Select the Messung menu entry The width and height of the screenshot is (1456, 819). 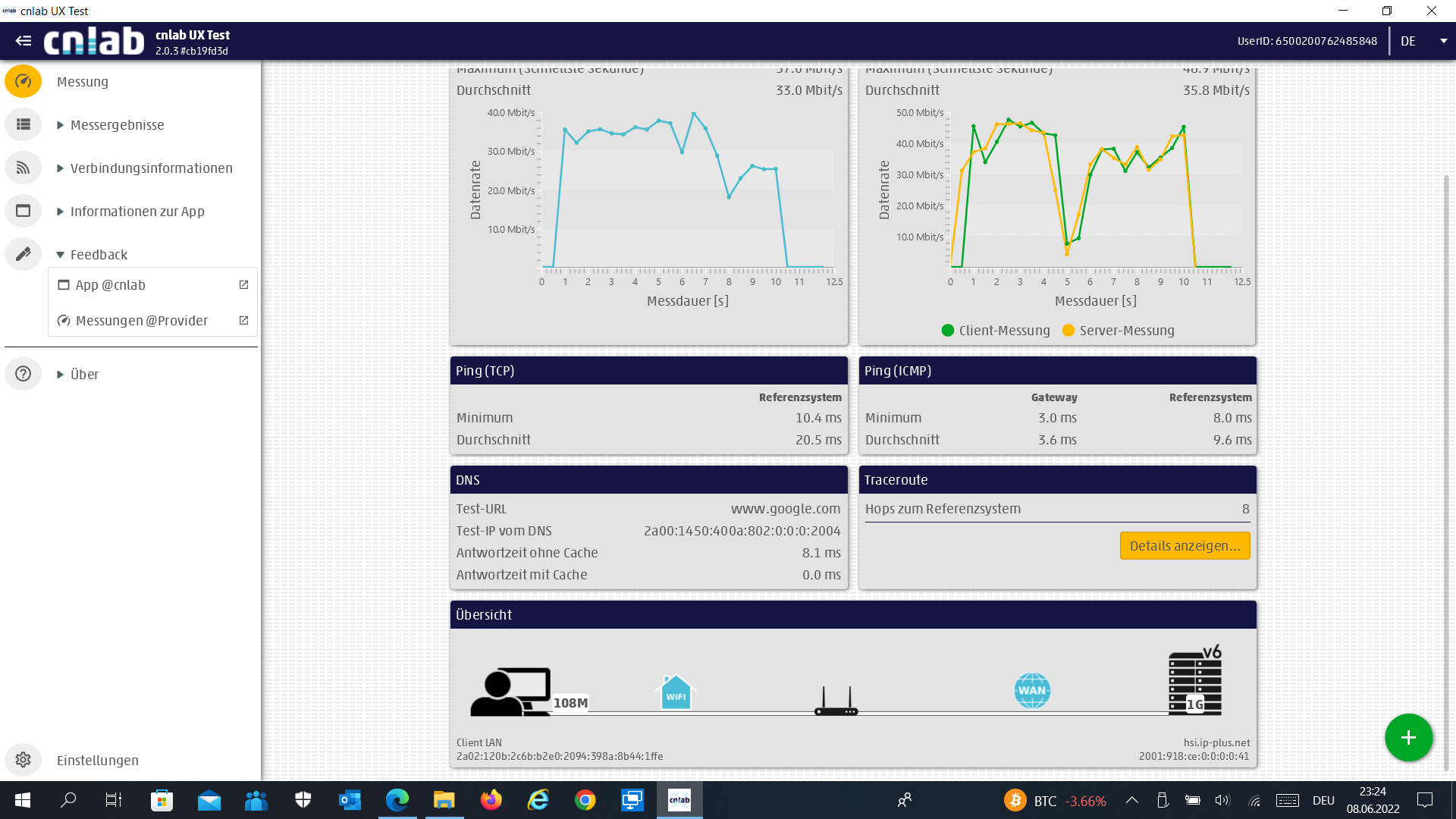tap(83, 81)
